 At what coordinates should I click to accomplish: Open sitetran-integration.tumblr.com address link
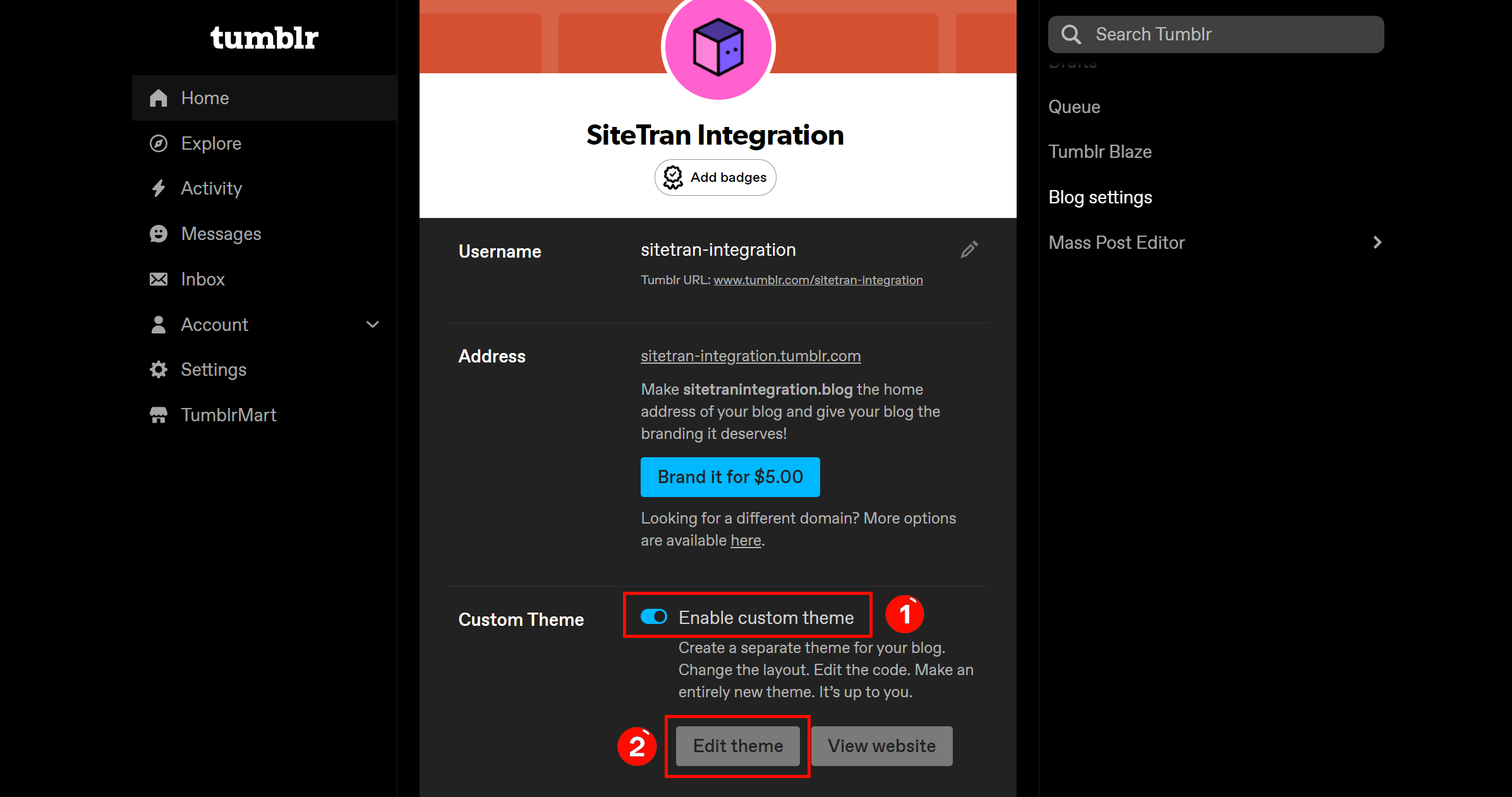click(x=751, y=356)
